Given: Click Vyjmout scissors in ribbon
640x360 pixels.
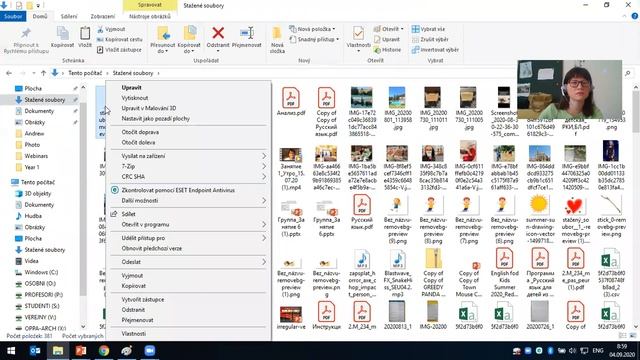Looking at the screenshot, I should [x=111, y=29].
